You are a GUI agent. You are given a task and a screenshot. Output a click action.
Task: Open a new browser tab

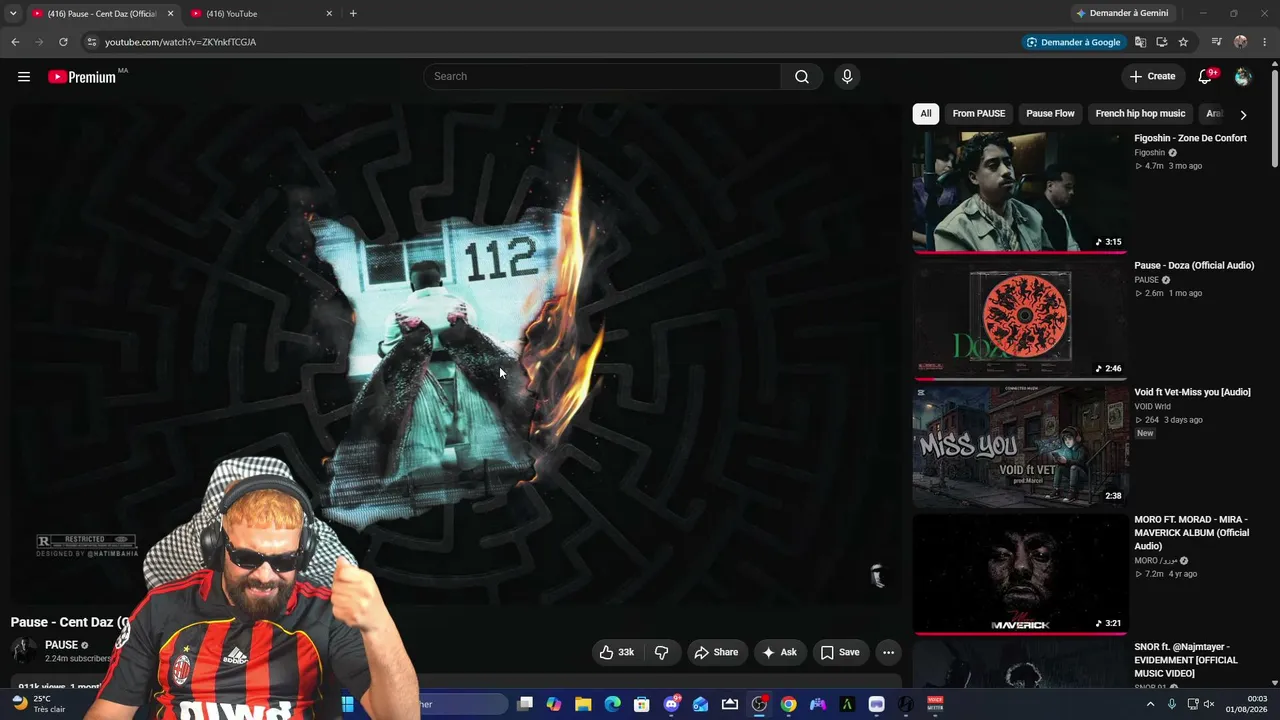click(353, 14)
